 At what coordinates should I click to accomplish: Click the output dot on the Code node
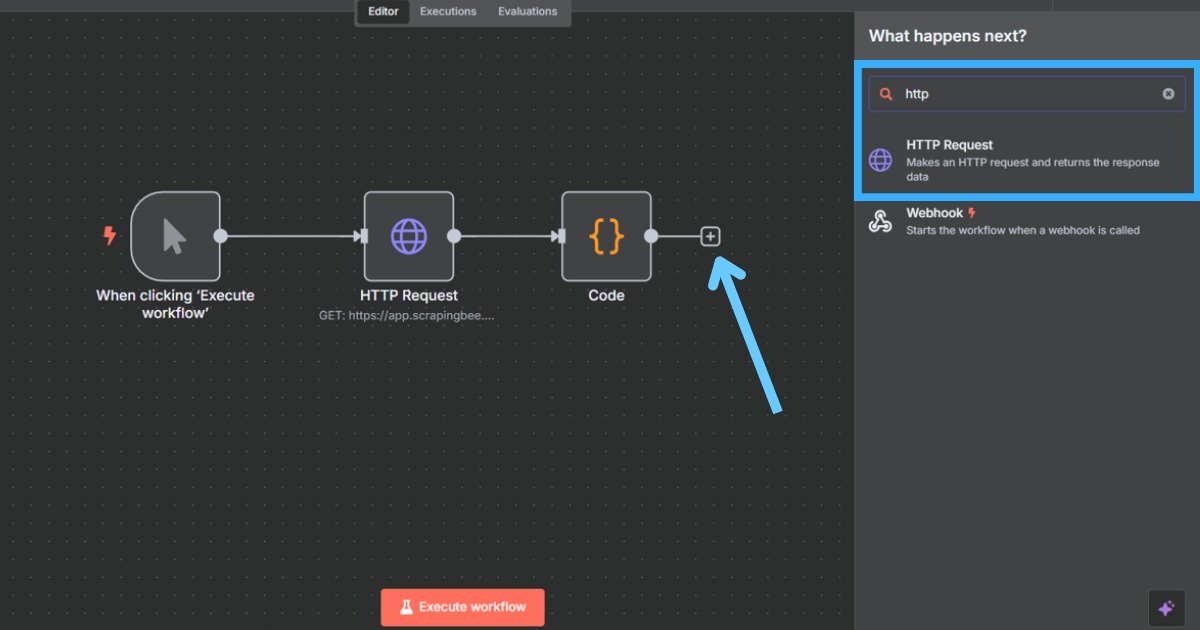651,236
